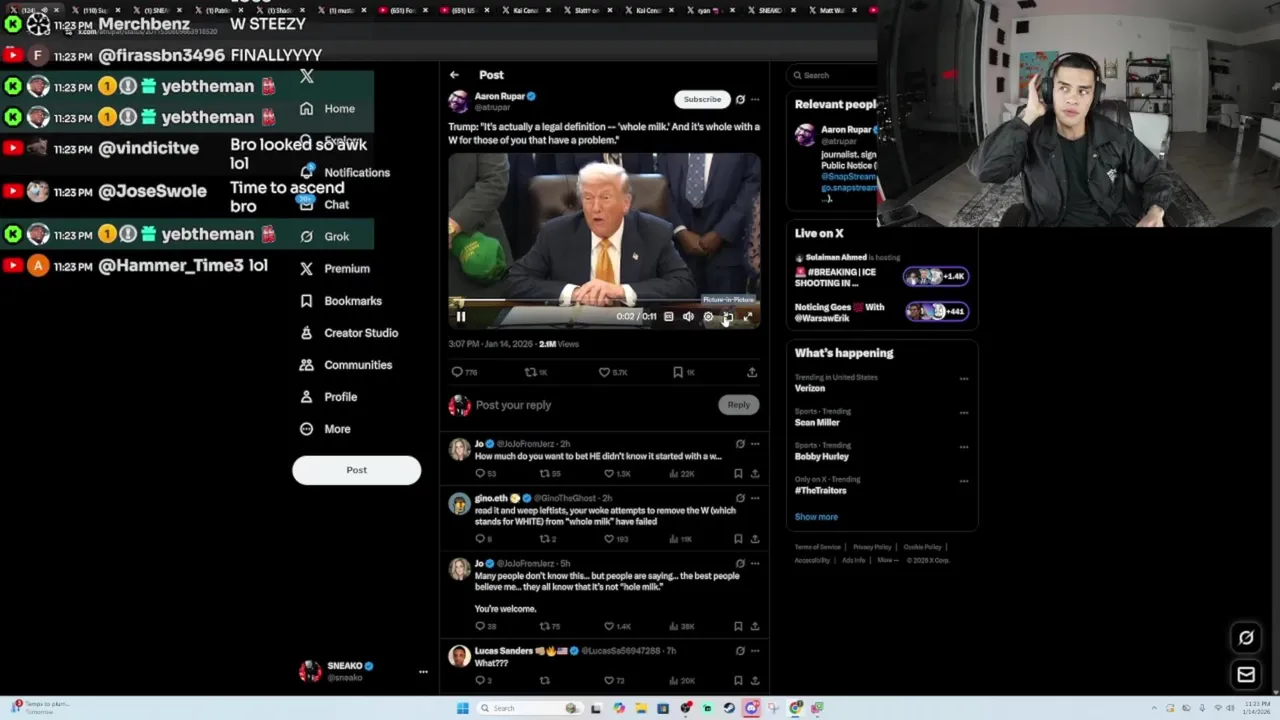Seek along the video progress bar
The height and width of the screenshot is (720, 1280).
(604, 302)
